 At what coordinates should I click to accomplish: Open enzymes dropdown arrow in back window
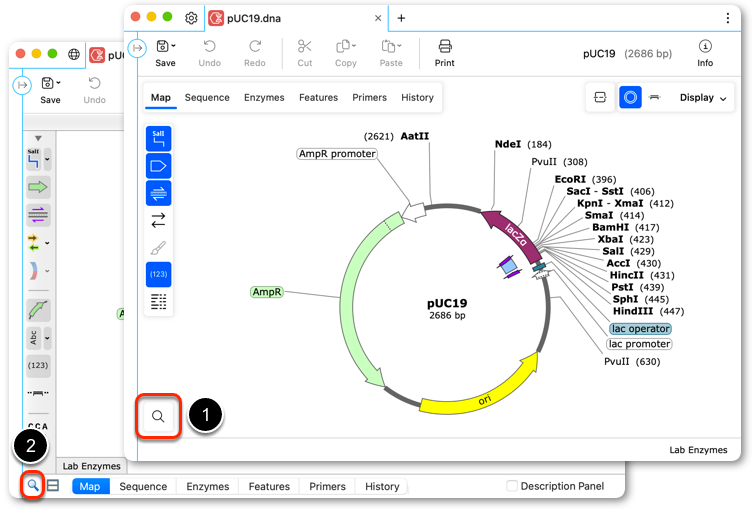coord(47,159)
